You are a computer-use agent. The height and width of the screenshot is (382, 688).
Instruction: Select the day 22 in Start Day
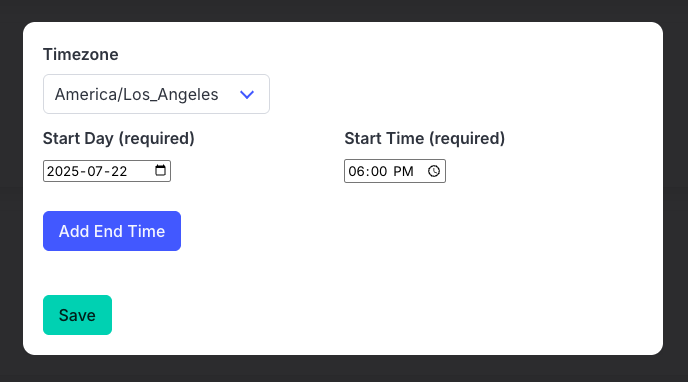pyautogui.click(x=119, y=171)
